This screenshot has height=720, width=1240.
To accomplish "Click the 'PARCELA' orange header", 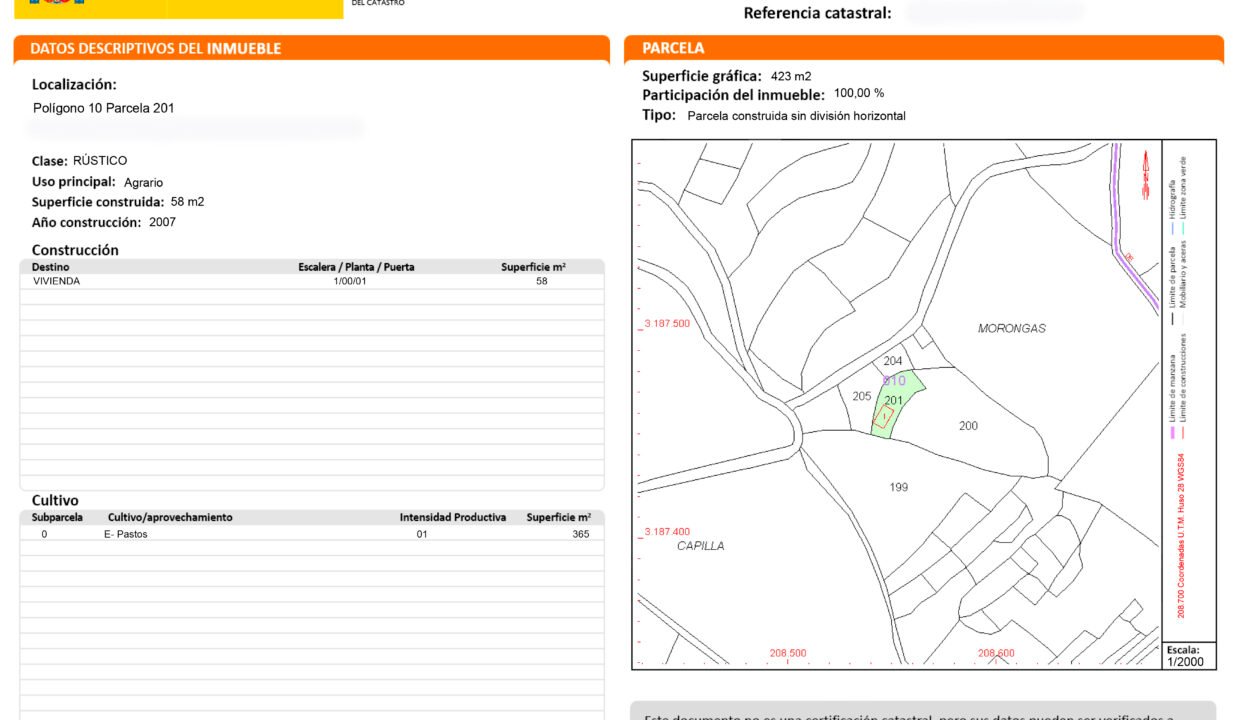I will (x=923, y=49).
